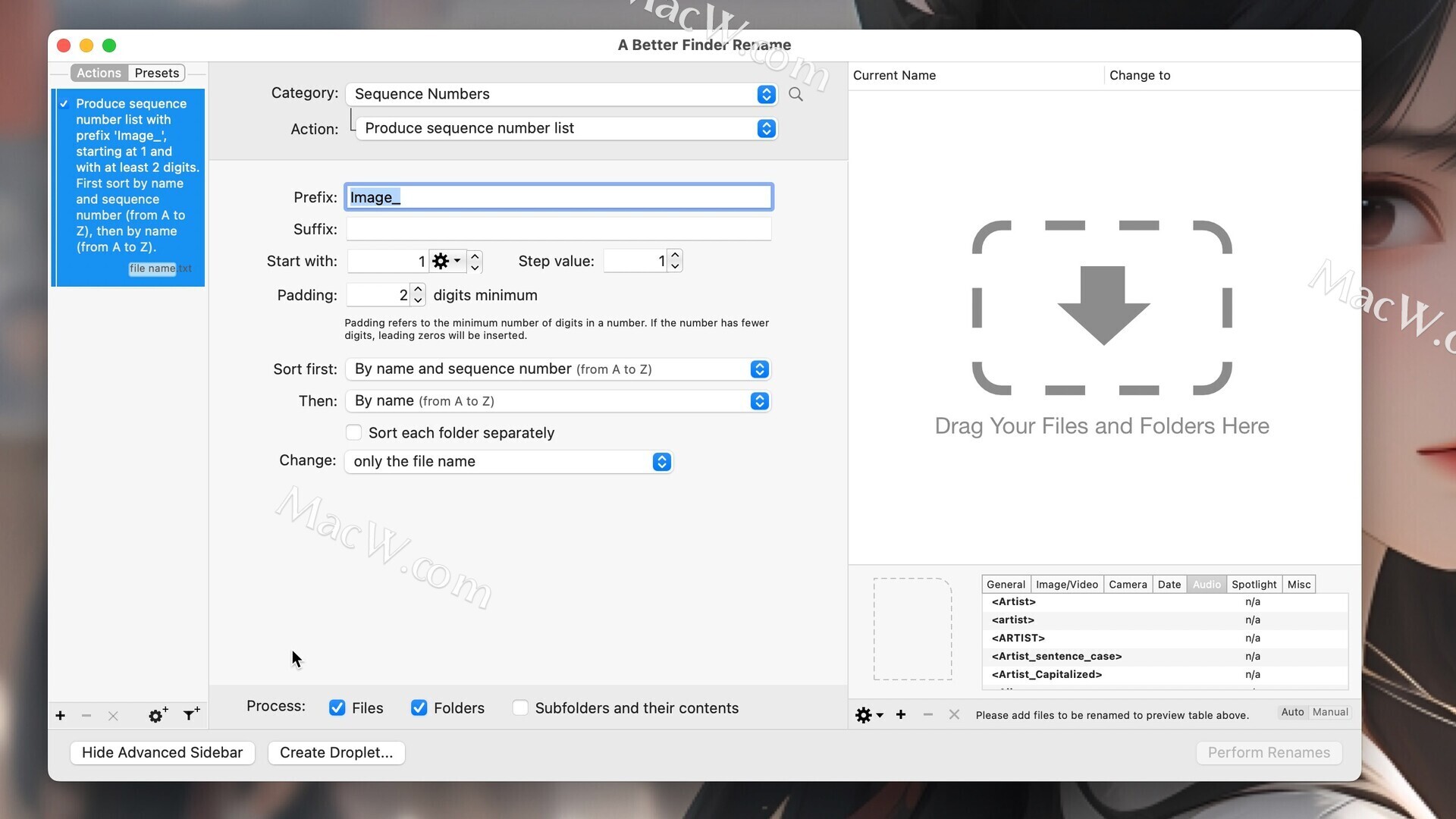Image resolution: width=1456 pixels, height=819 pixels.
Task: Select the uppercase <ARTIST> tag row
Action: click(x=1165, y=638)
